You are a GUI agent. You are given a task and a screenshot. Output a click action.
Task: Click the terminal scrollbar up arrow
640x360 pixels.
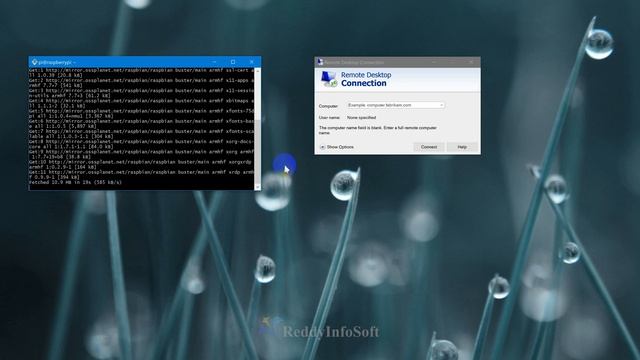(258, 71)
